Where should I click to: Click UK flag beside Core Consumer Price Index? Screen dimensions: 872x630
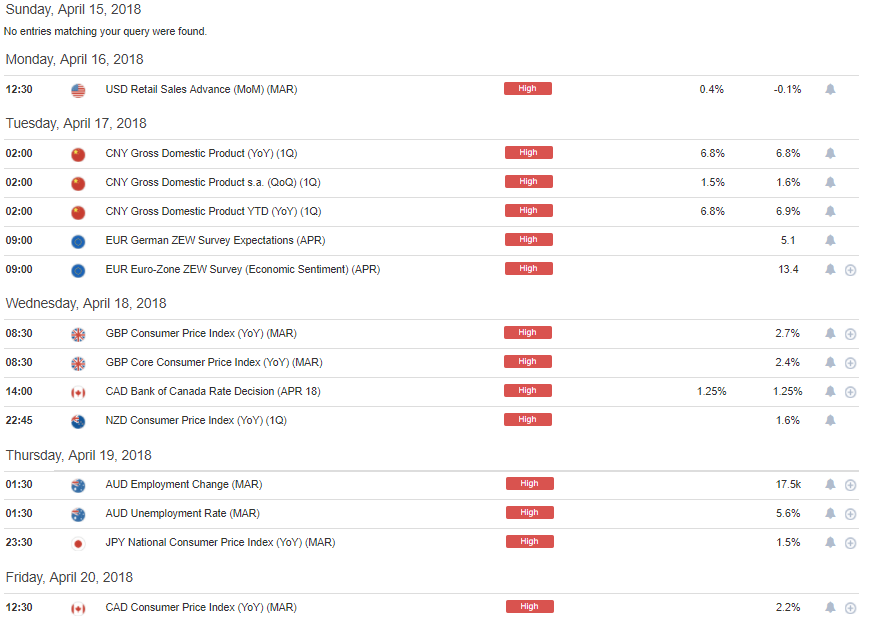(78, 363)
